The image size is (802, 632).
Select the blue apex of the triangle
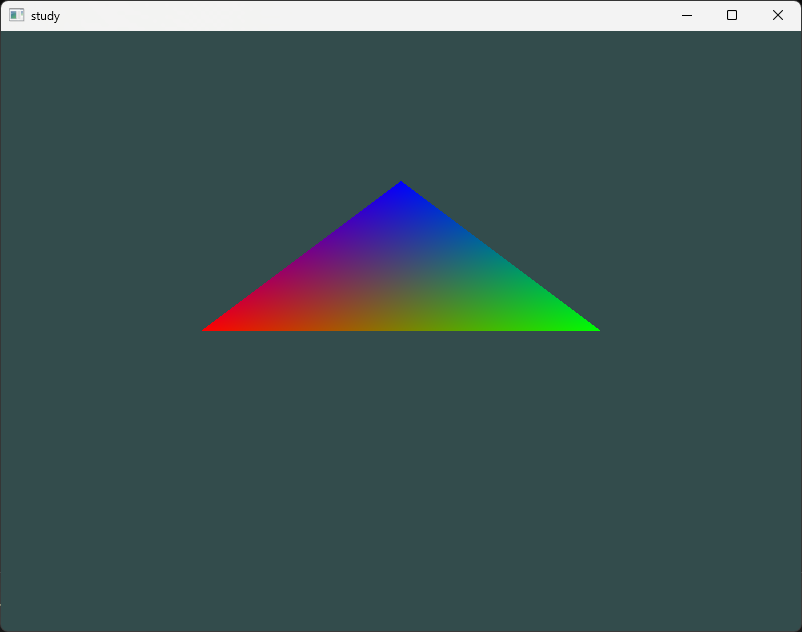[400, 190]
